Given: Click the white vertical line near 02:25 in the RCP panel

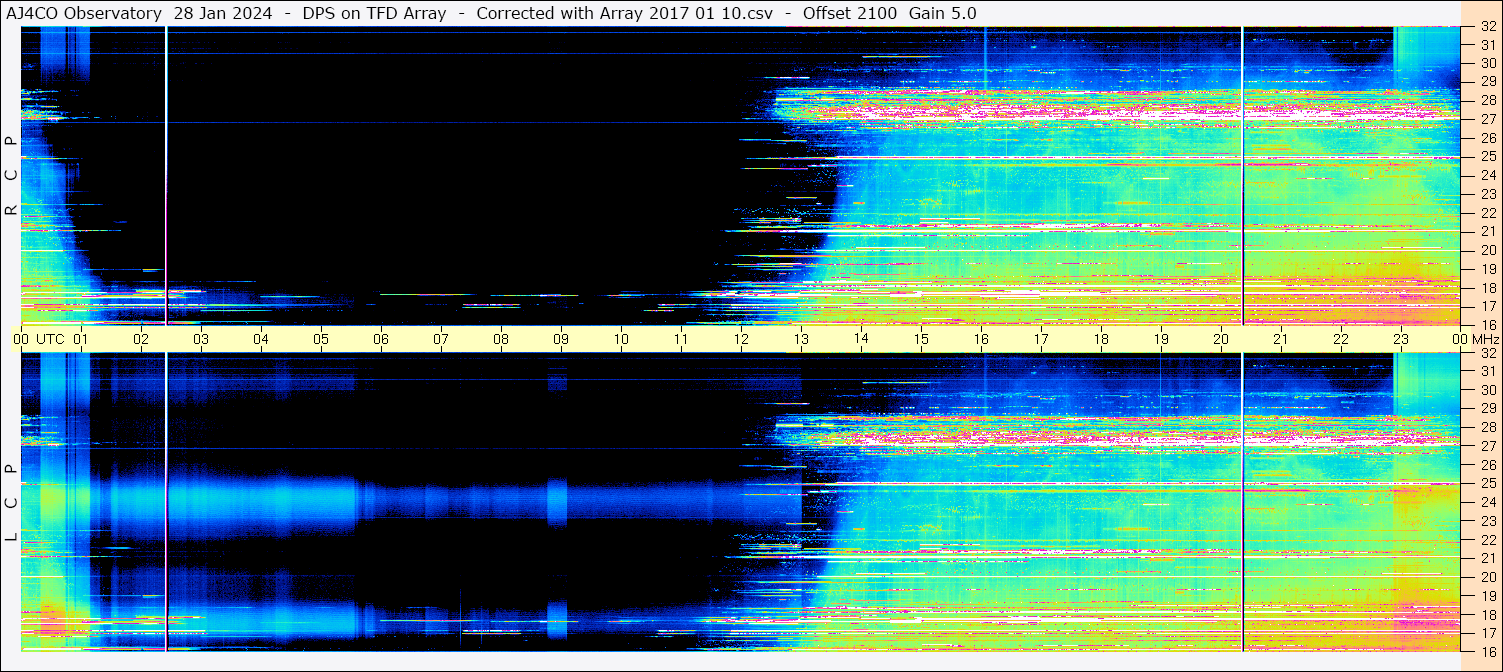Looking at the screenshot, I should click(x=166, y=176).
